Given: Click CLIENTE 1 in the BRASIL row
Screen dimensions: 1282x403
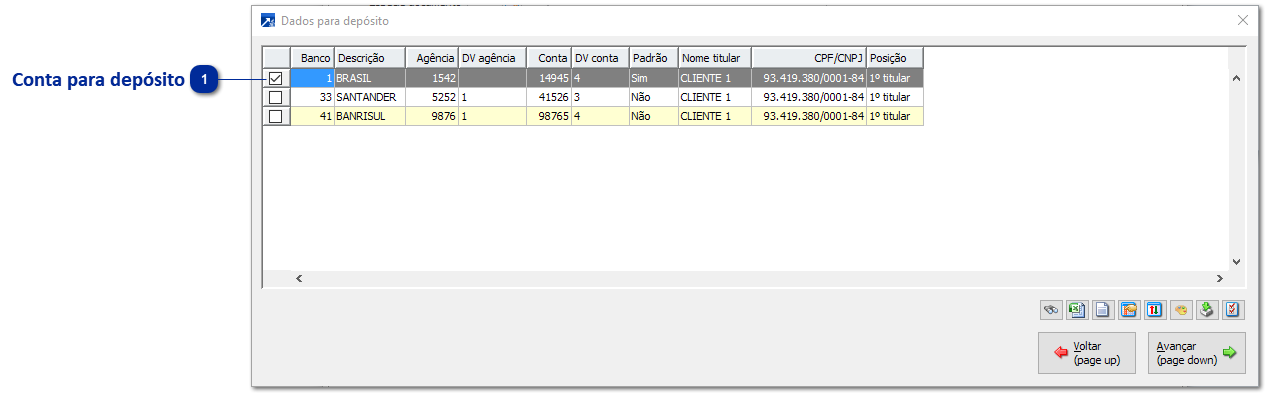Looking at the screenshot, I should (715, 78).
